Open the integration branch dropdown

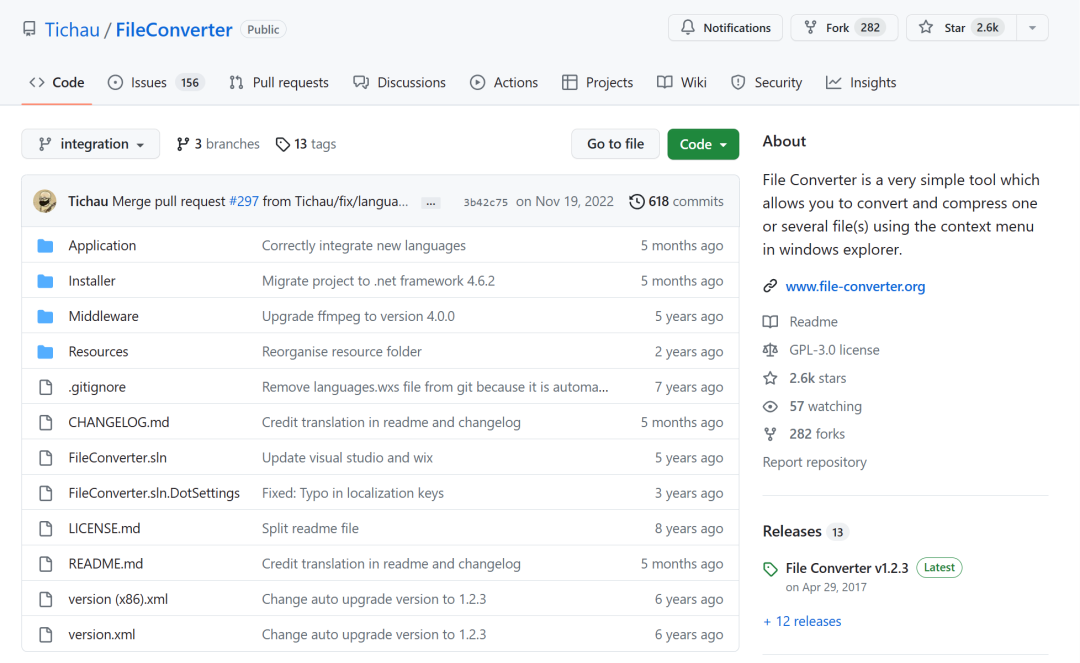click(90, 145)
